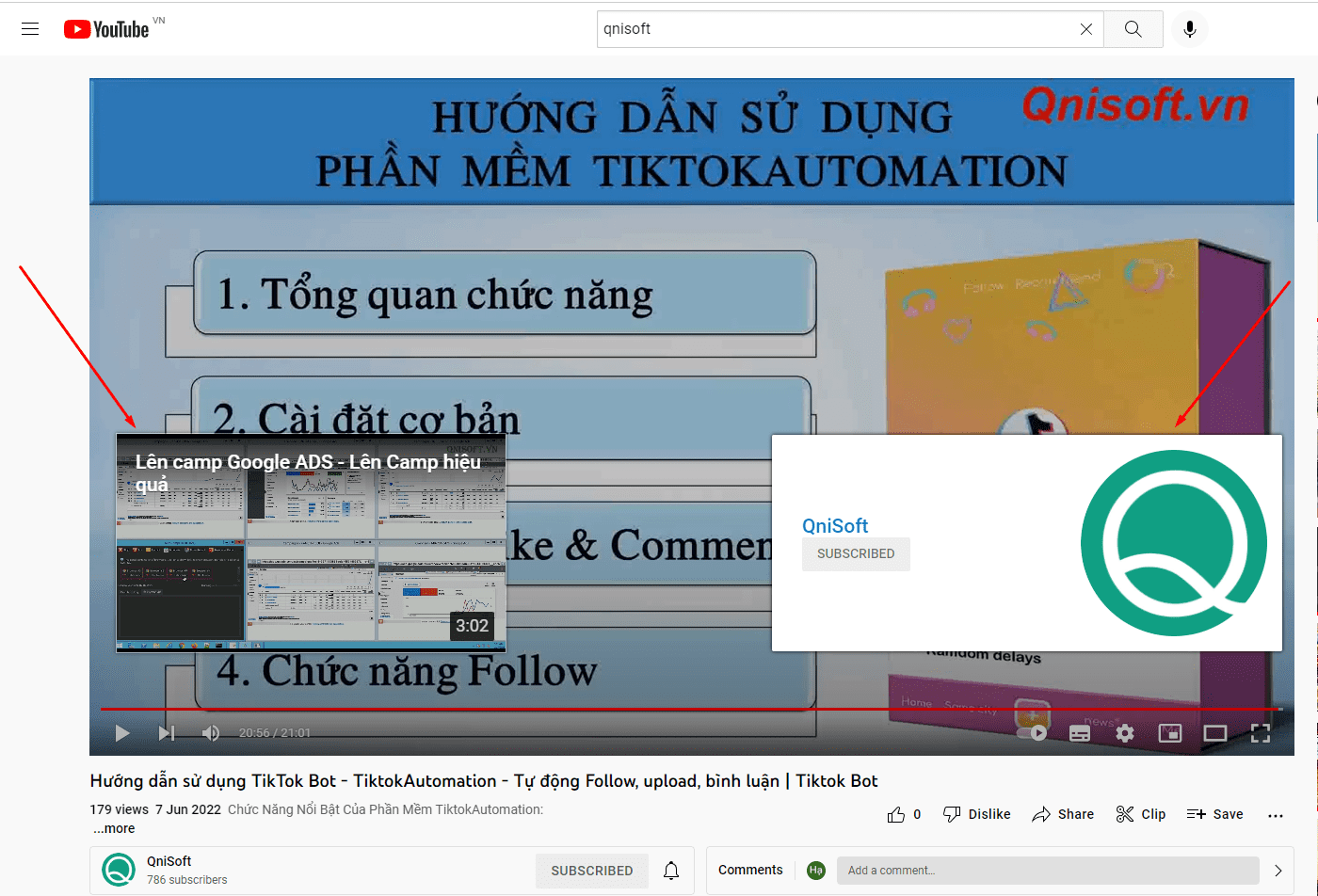1318x896 pixels.
Task: Toggle the autoplay switch
Action: tap(1034, 733)
